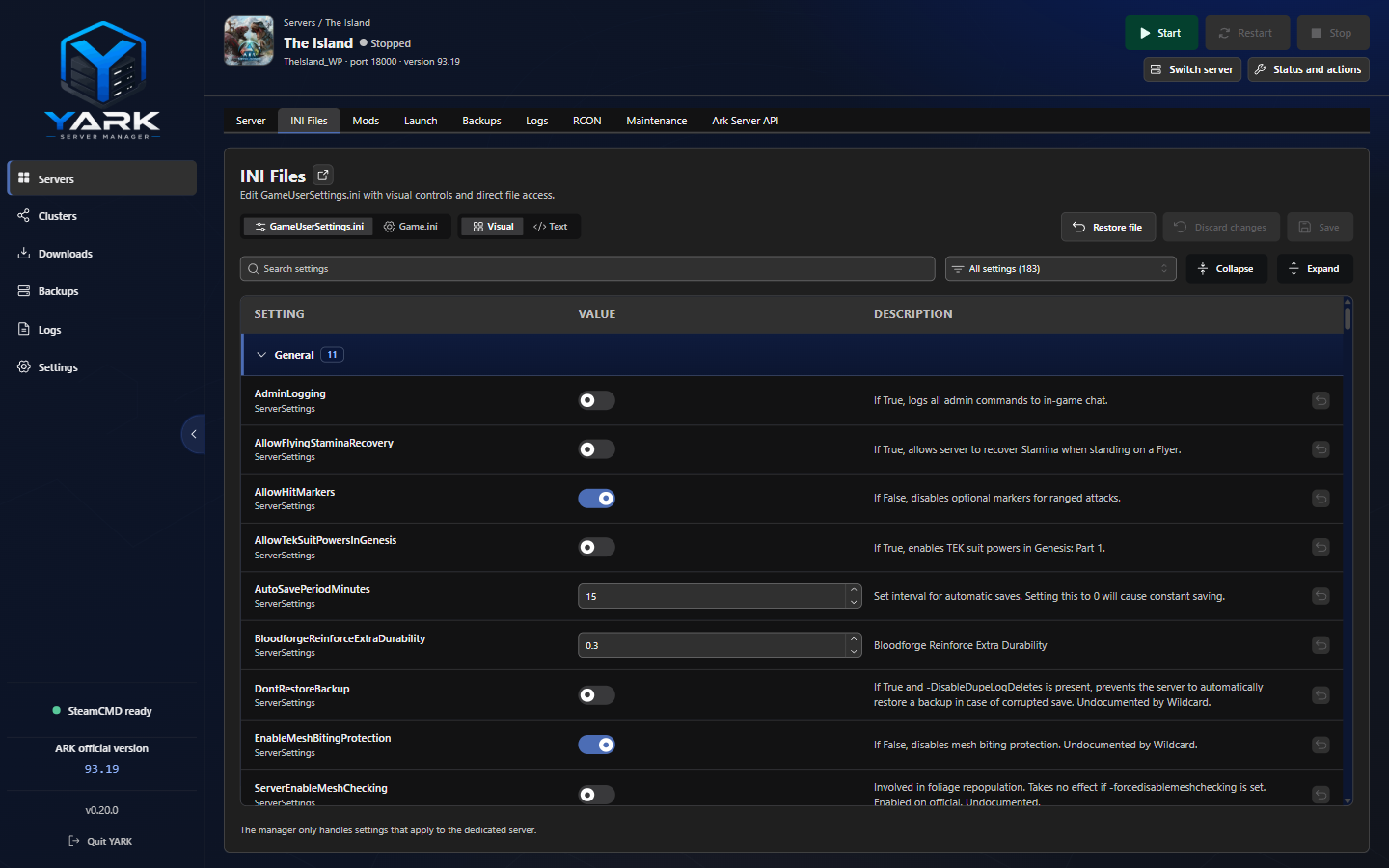
Task: Click the Servers breadcrumb link
Action: (x=299, y=23)
